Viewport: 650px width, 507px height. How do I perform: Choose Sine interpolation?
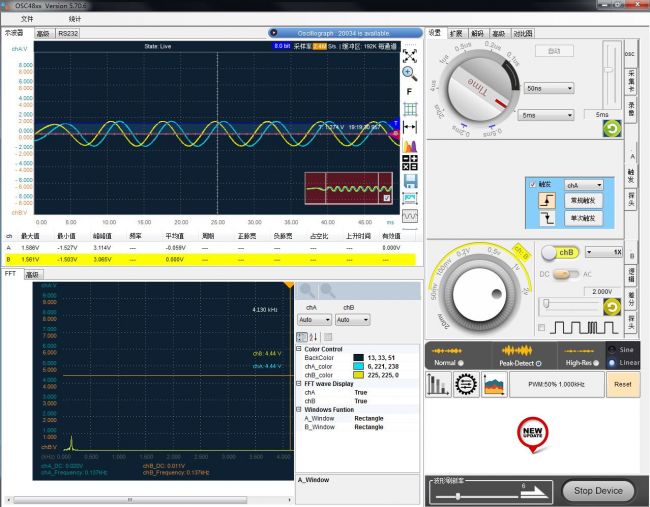pos(612,349)
